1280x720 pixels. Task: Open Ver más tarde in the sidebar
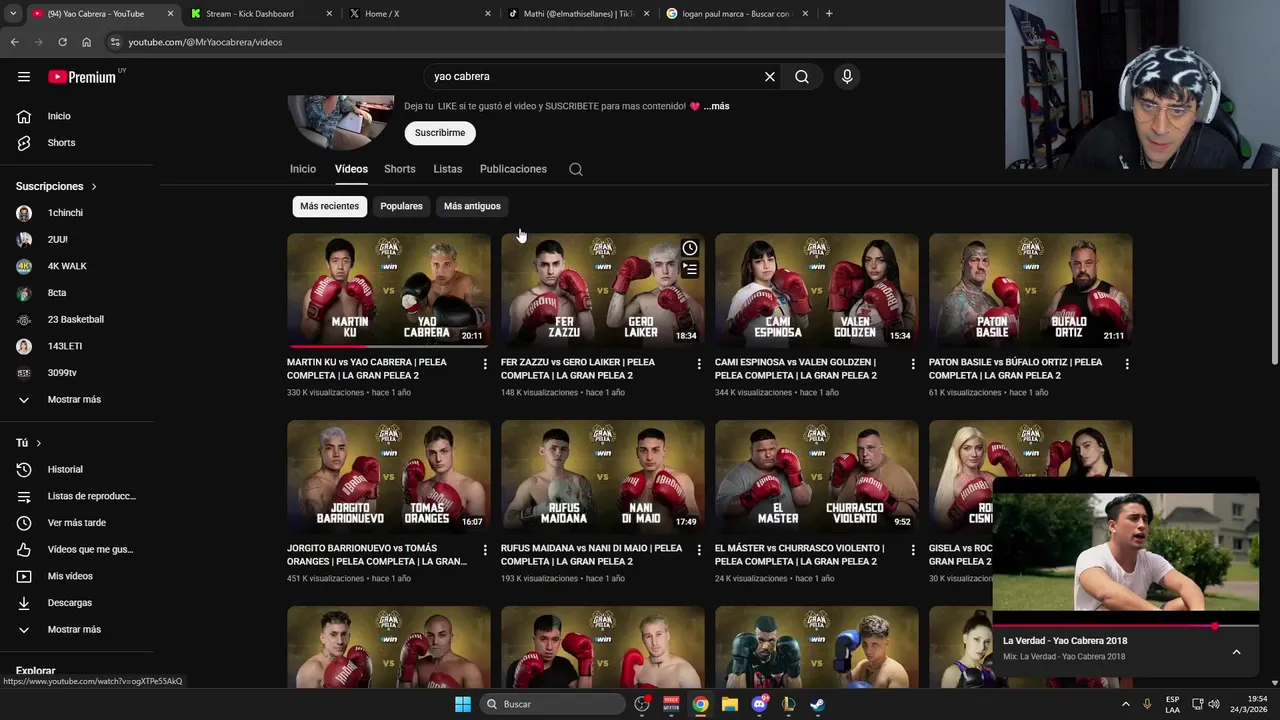(x=77, y=523)
